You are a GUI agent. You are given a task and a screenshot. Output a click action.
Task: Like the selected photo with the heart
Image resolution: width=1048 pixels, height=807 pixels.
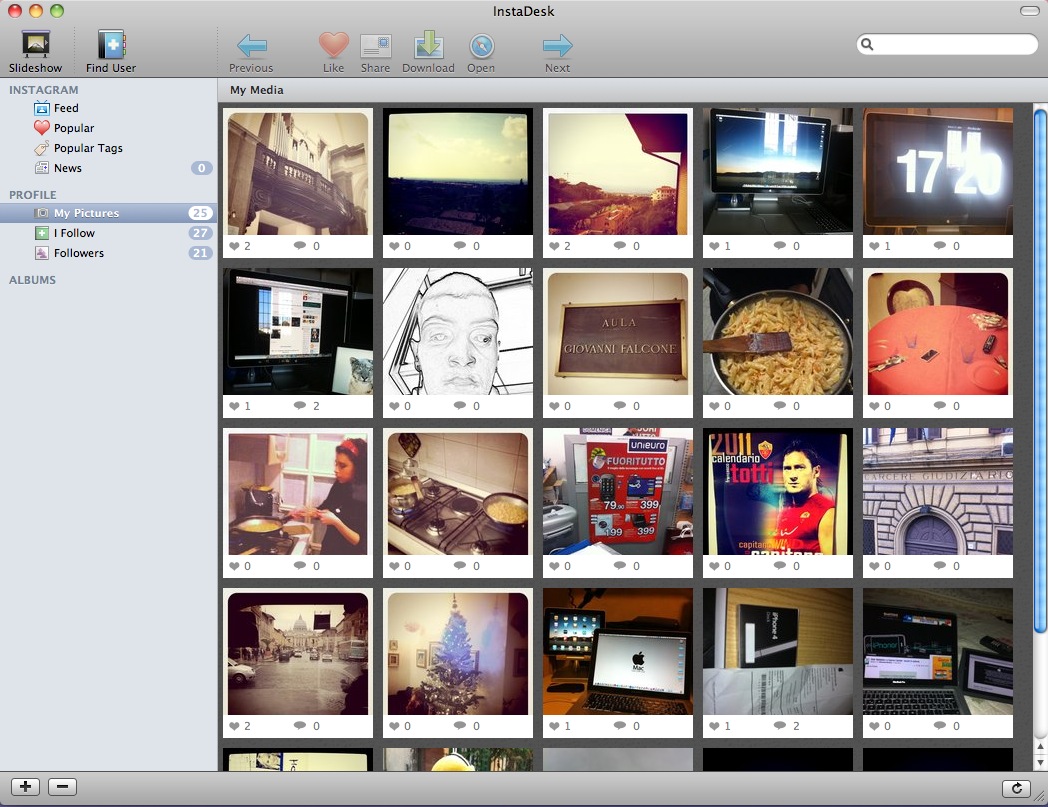click(334, 52)
